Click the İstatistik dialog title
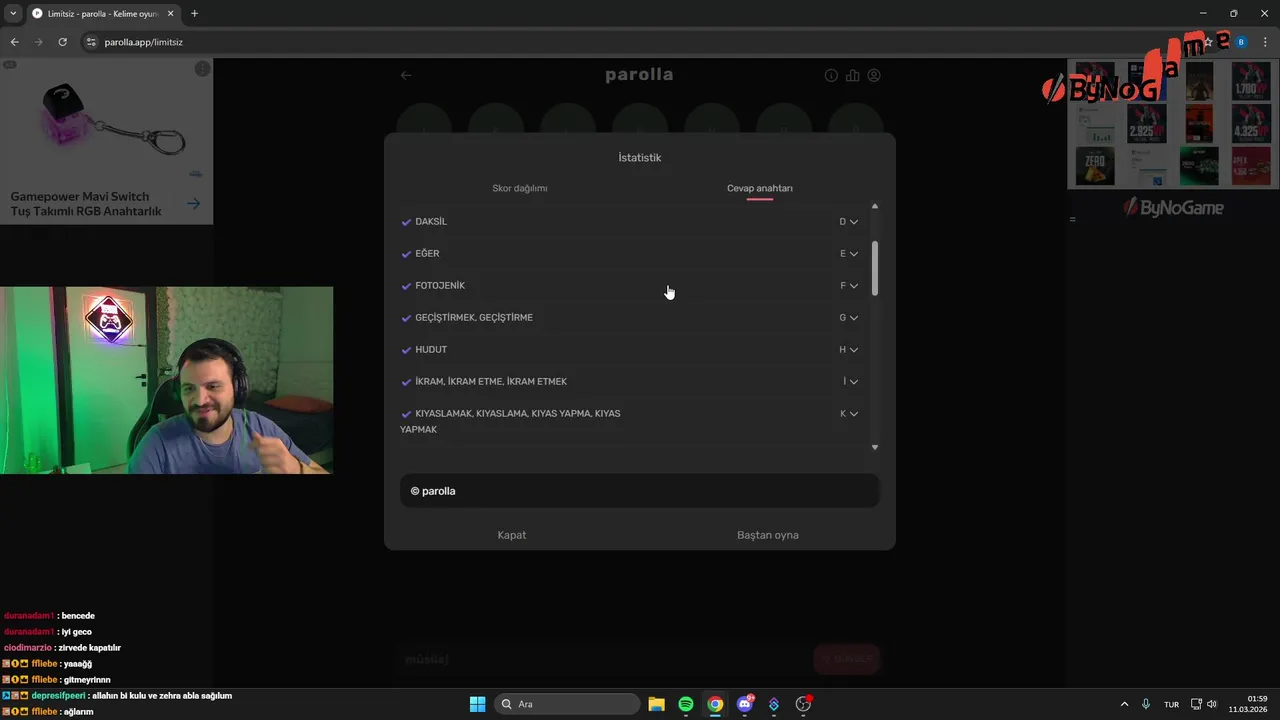Viewport: 1280px width, 720px height. [640, 158]
